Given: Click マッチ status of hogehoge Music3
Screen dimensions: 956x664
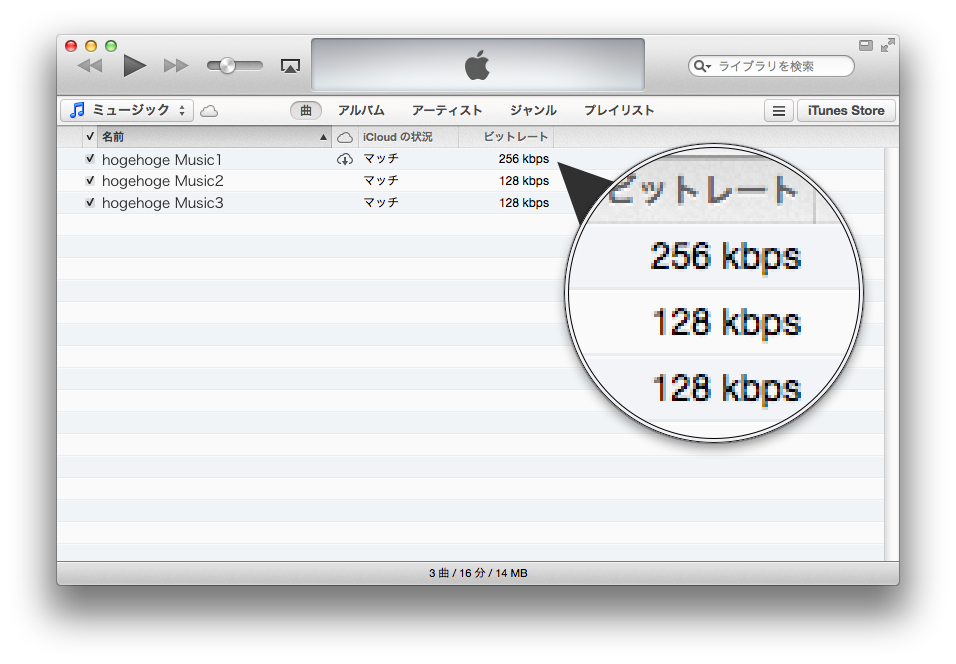Looking at the screenshot, I should click(x=381, y=202).
